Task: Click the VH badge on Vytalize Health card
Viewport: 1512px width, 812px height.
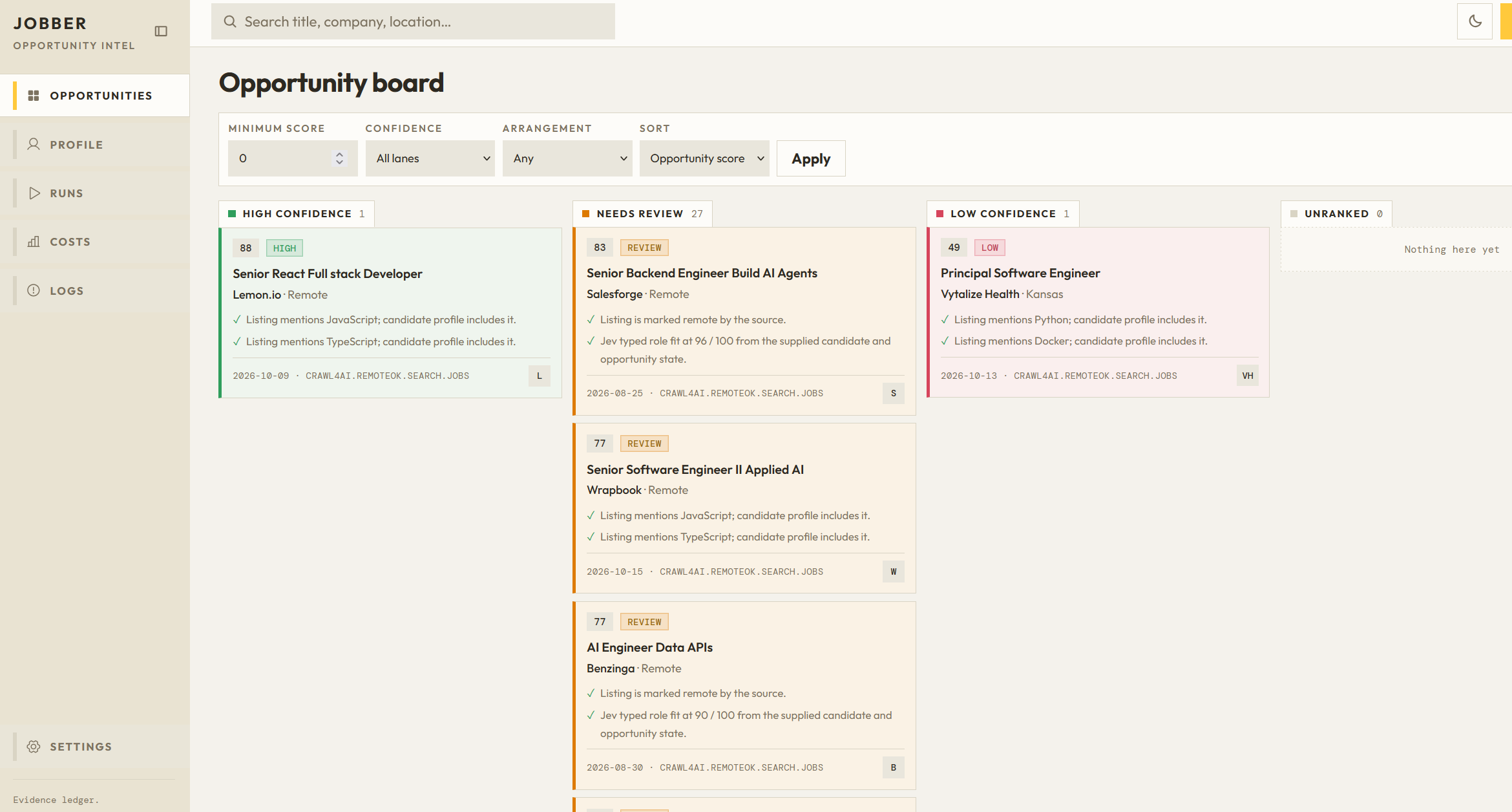Action: pos(1247,376)
